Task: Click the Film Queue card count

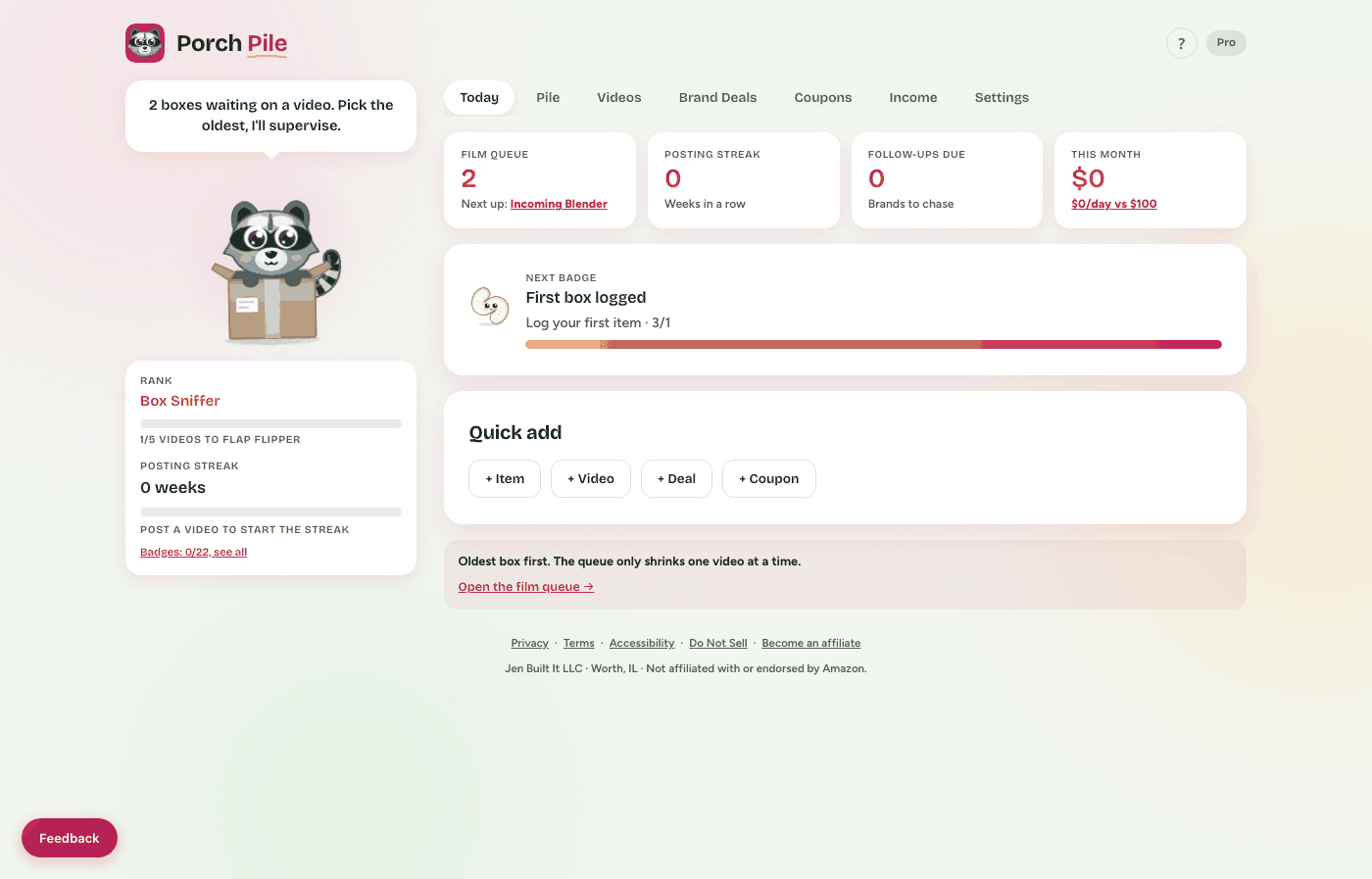Action: pos(468,178)
